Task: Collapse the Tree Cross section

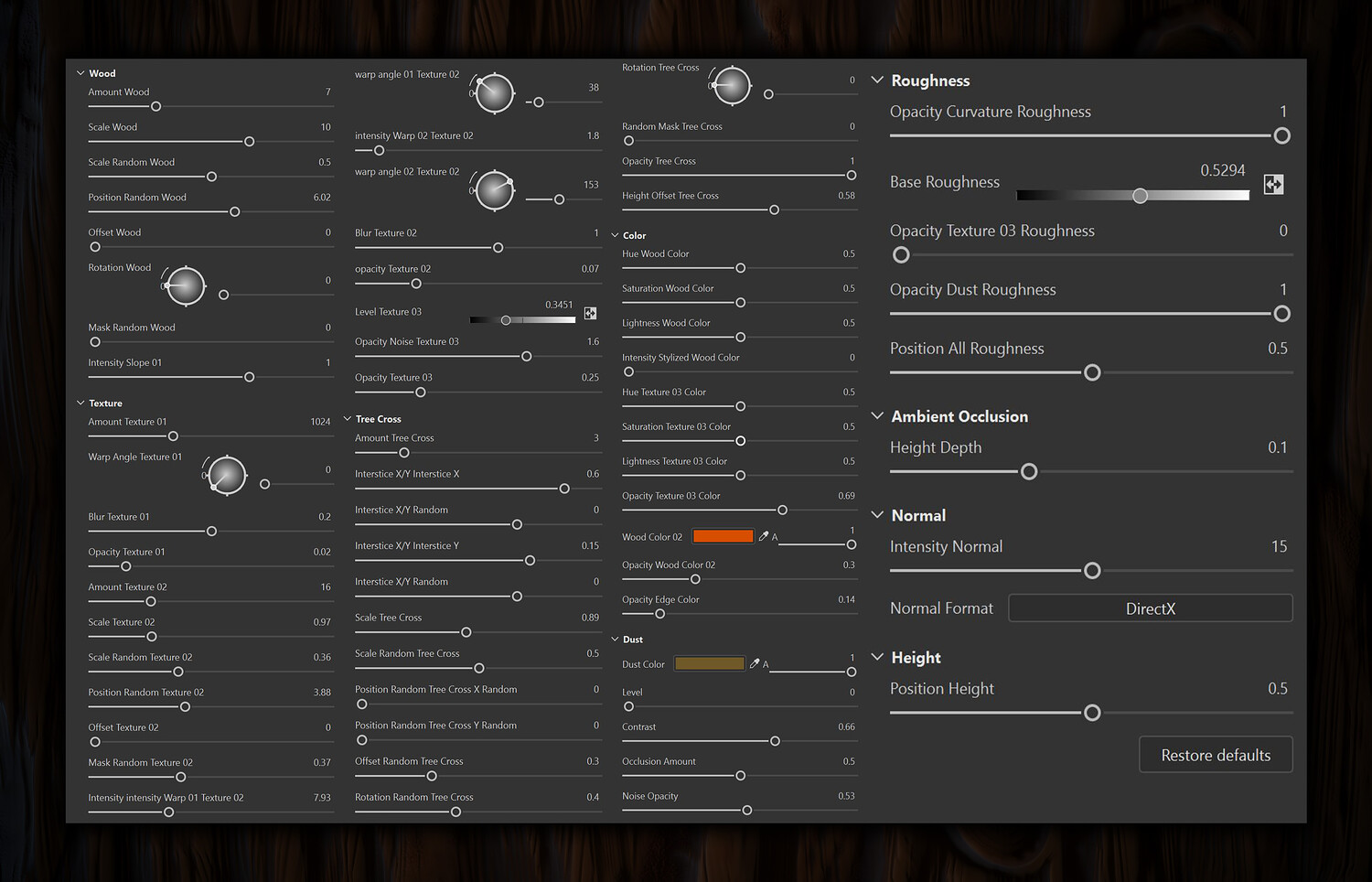Action: click(348, 419)
